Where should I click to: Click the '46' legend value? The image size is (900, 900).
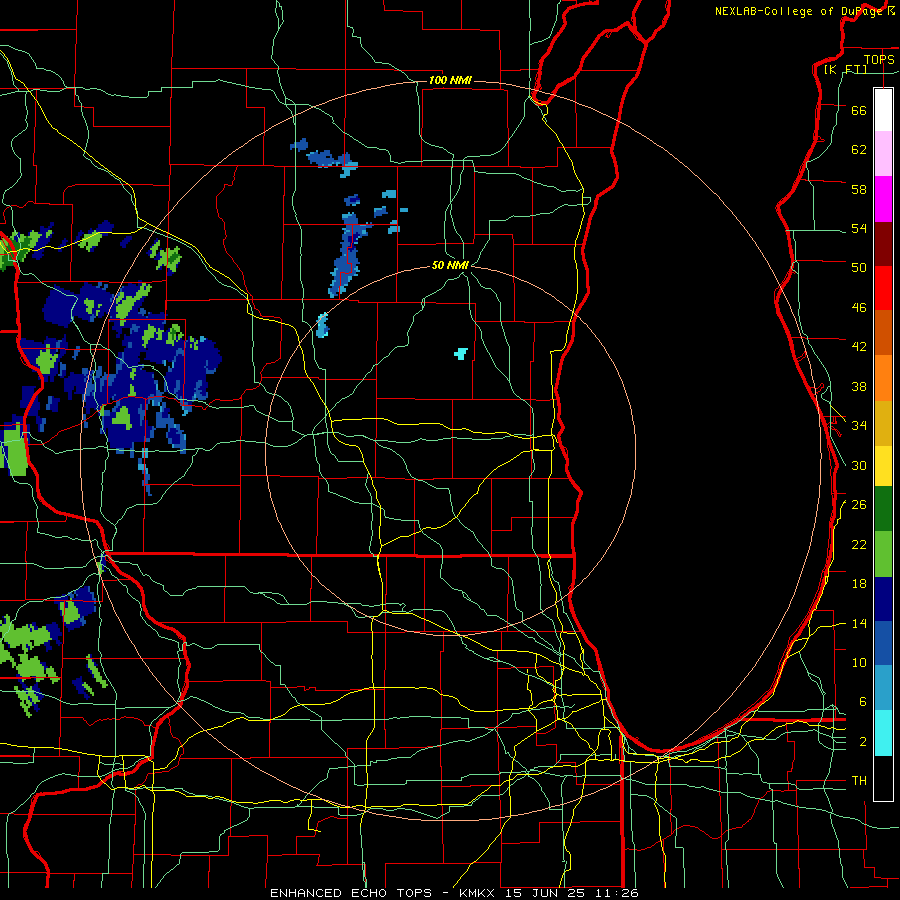pyautogui.click(x=859, y=308)
